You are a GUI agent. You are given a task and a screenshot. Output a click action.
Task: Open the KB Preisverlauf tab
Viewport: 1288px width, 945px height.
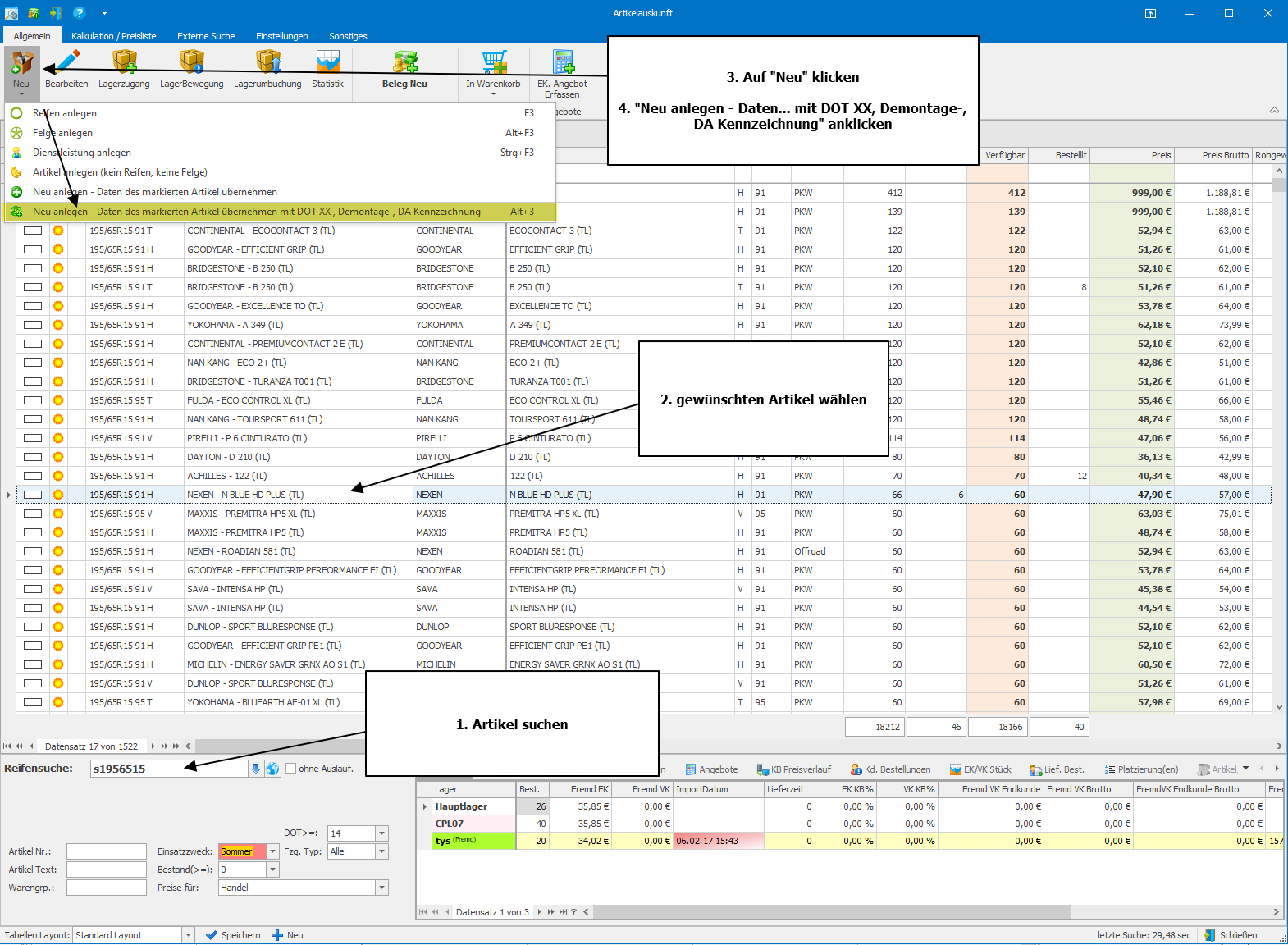tap(794, 769)
